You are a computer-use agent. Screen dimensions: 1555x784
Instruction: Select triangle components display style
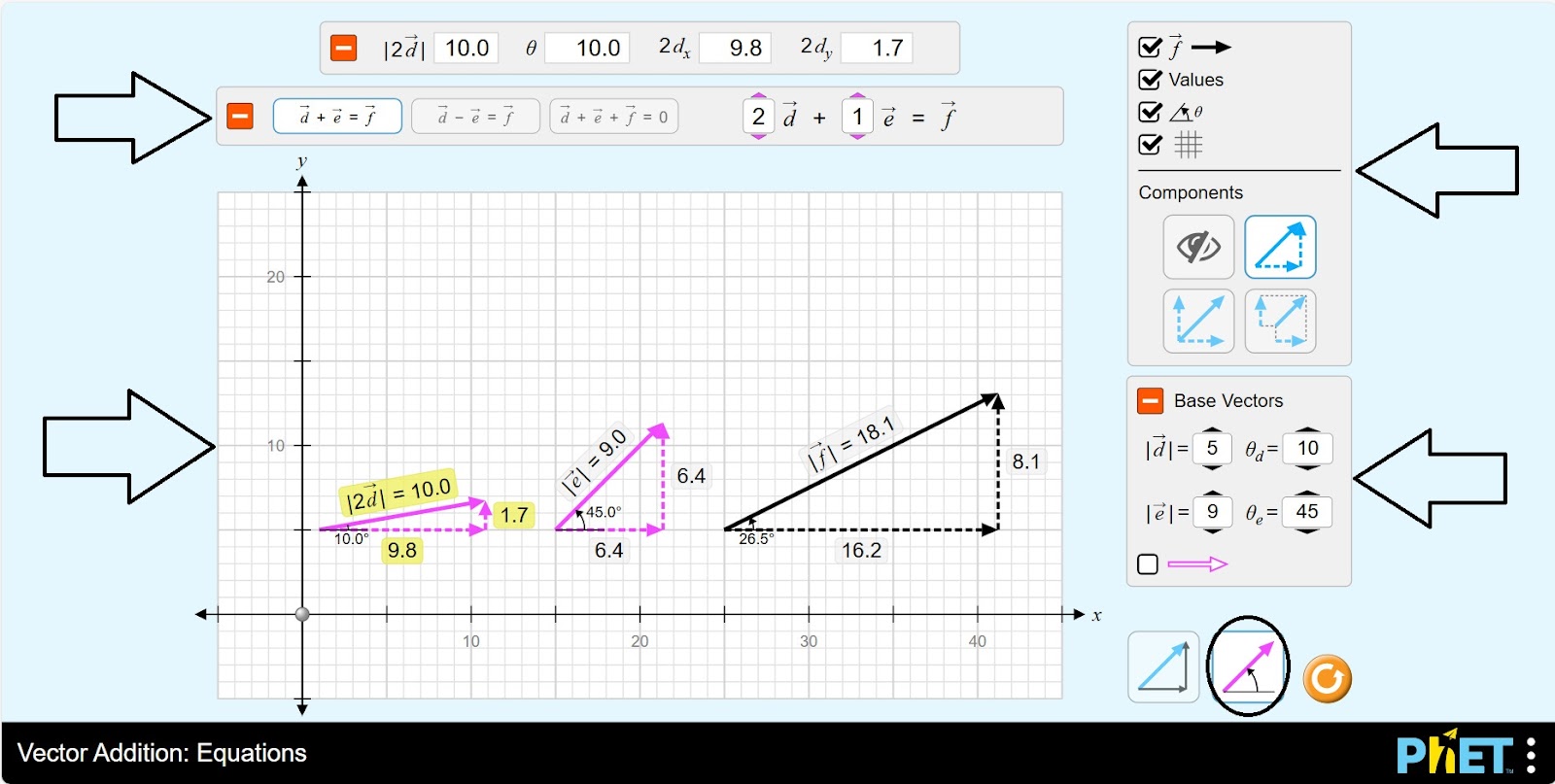point(1280,247)
